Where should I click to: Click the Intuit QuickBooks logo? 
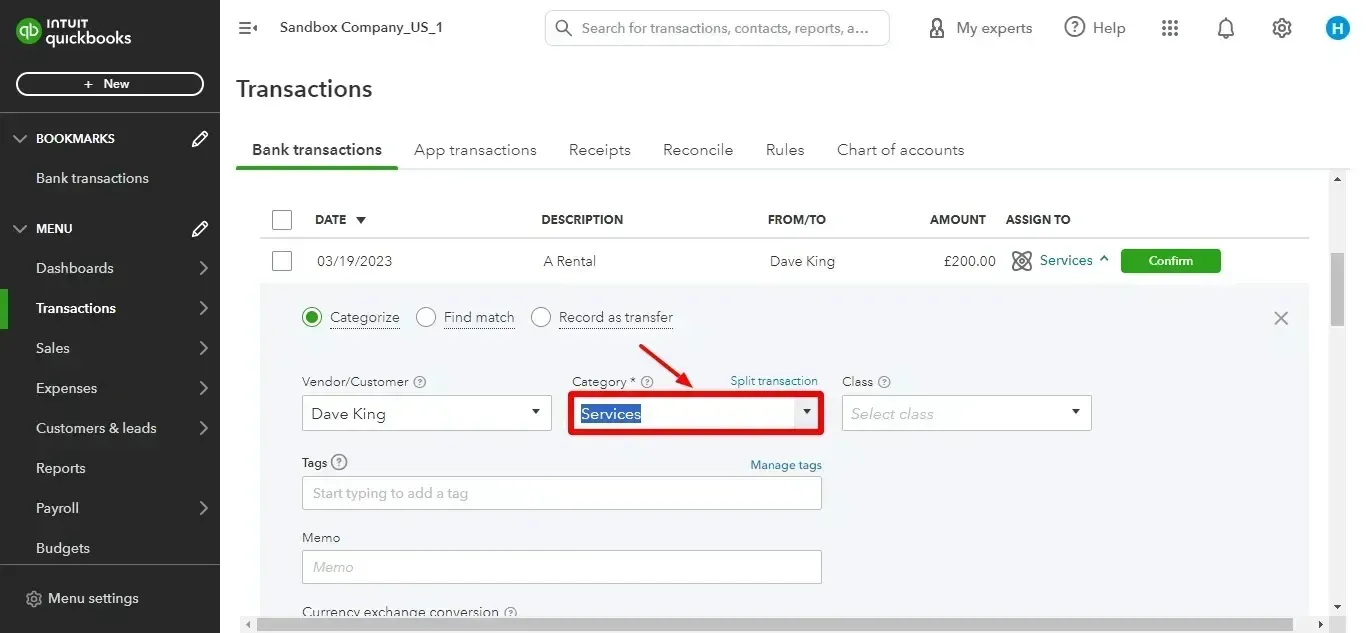click(73, 32)
